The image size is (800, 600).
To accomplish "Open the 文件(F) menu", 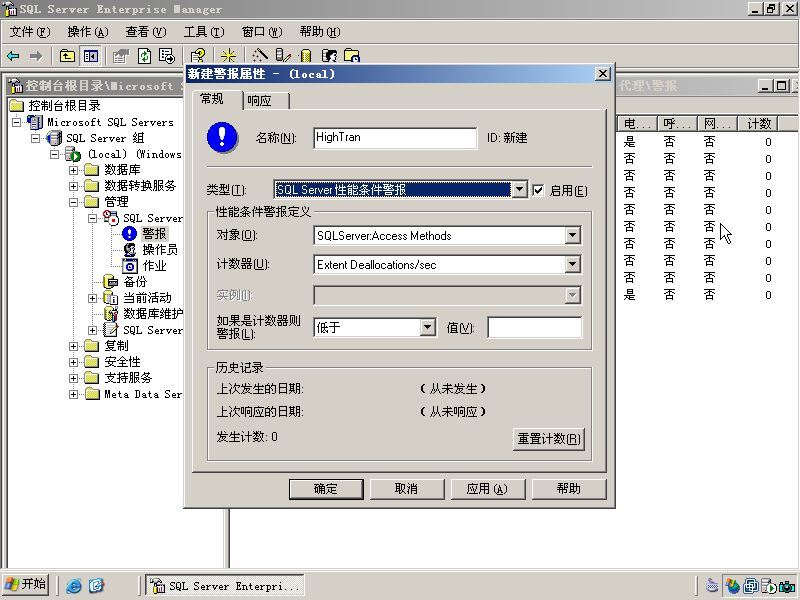I will 30,32.
